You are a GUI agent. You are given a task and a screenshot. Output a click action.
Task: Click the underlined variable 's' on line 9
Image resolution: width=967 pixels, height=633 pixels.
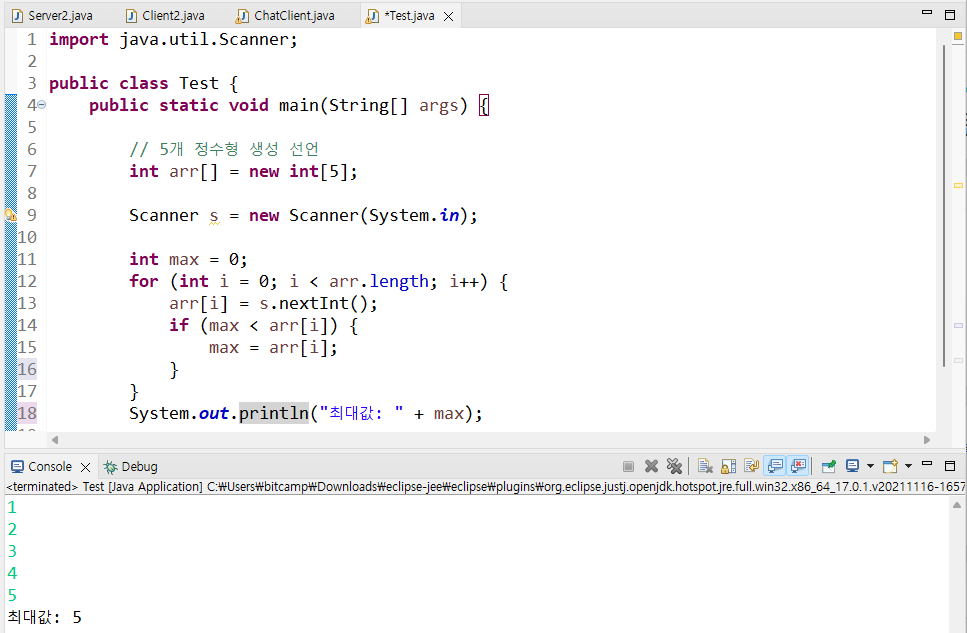pos(214,216)
